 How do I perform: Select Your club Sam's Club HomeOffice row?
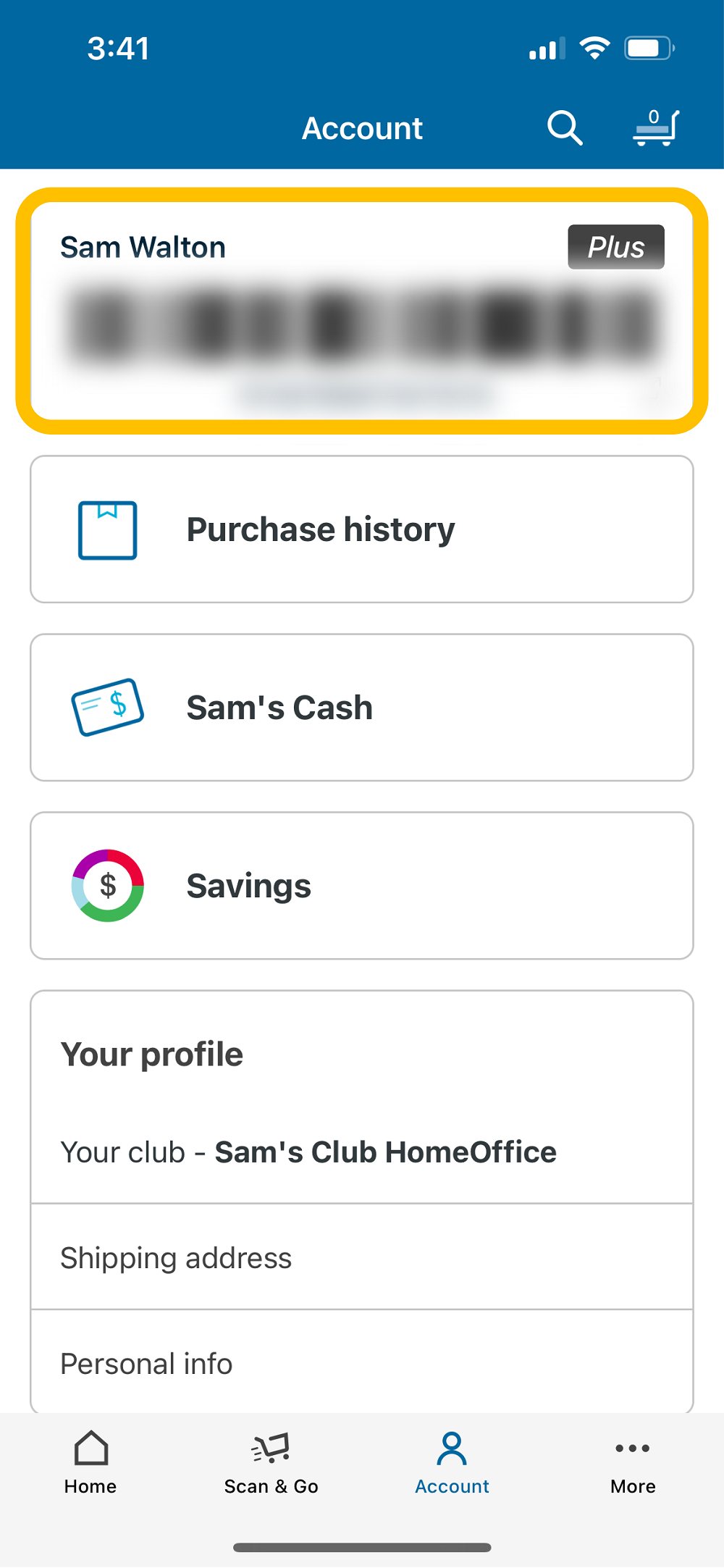click(309, 1152)
